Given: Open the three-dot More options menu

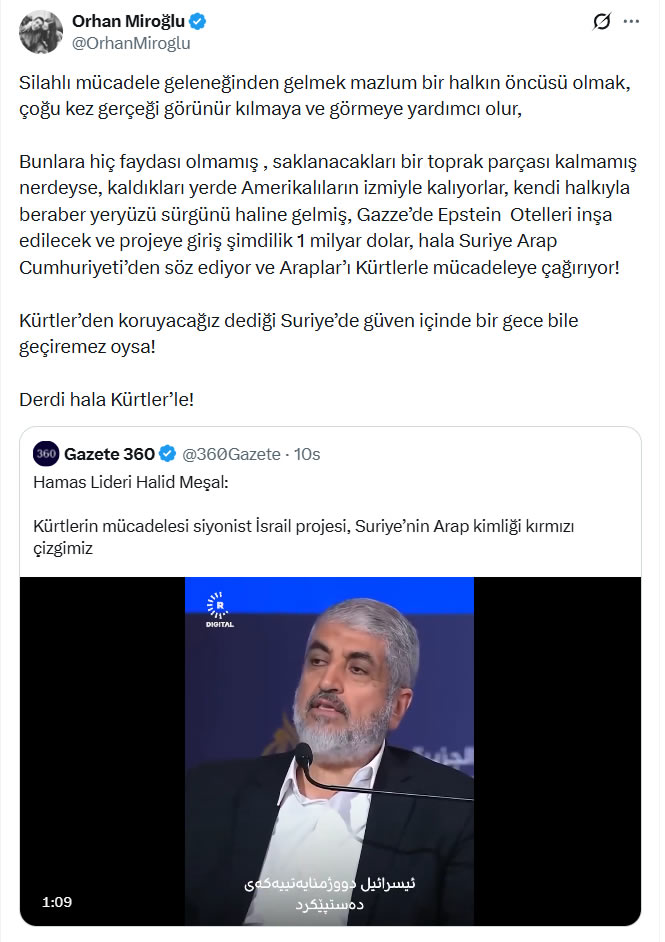Looking at the screenshot, I should (x=631, y=22).
